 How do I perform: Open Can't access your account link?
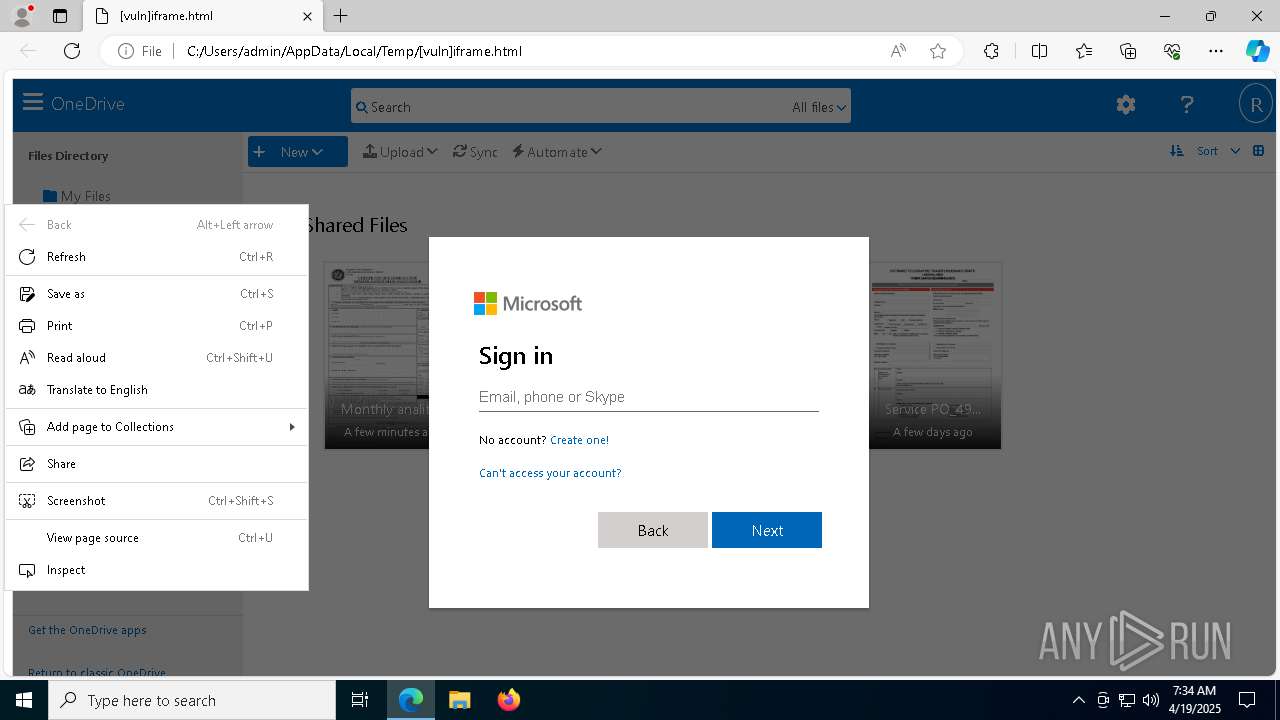(x=550, y=473)
